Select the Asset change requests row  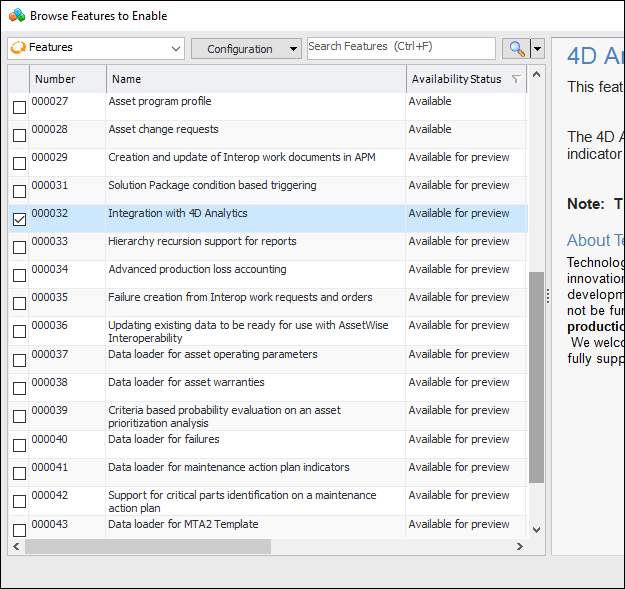(x=255, y=129)
